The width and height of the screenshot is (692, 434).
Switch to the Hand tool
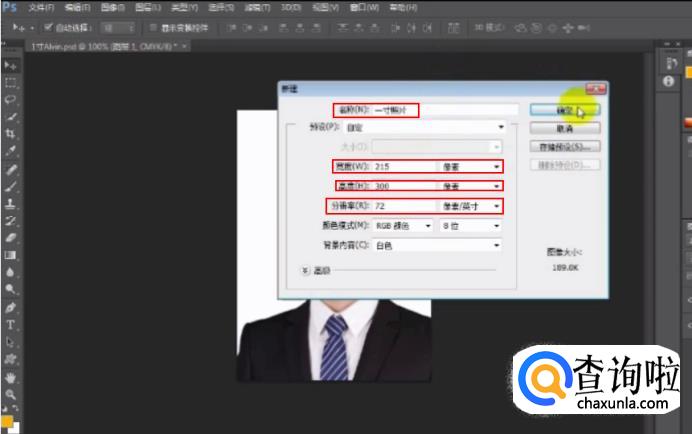11,378
